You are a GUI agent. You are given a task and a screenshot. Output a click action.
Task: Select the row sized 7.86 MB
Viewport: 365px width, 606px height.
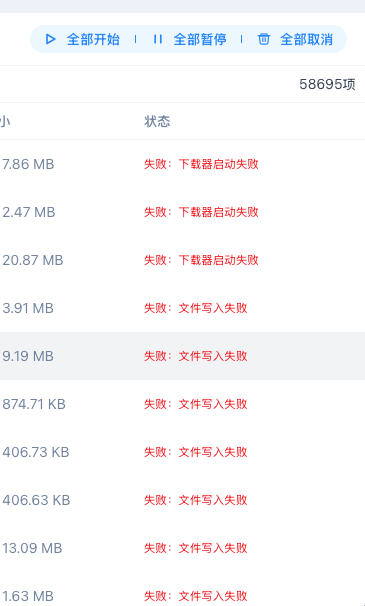182,164
